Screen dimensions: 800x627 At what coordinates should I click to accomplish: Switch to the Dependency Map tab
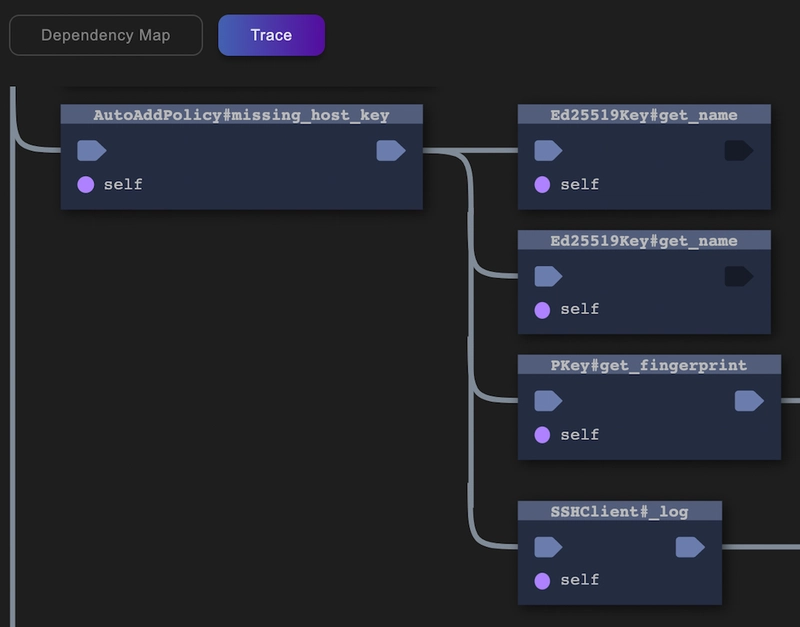coord(106,35)
